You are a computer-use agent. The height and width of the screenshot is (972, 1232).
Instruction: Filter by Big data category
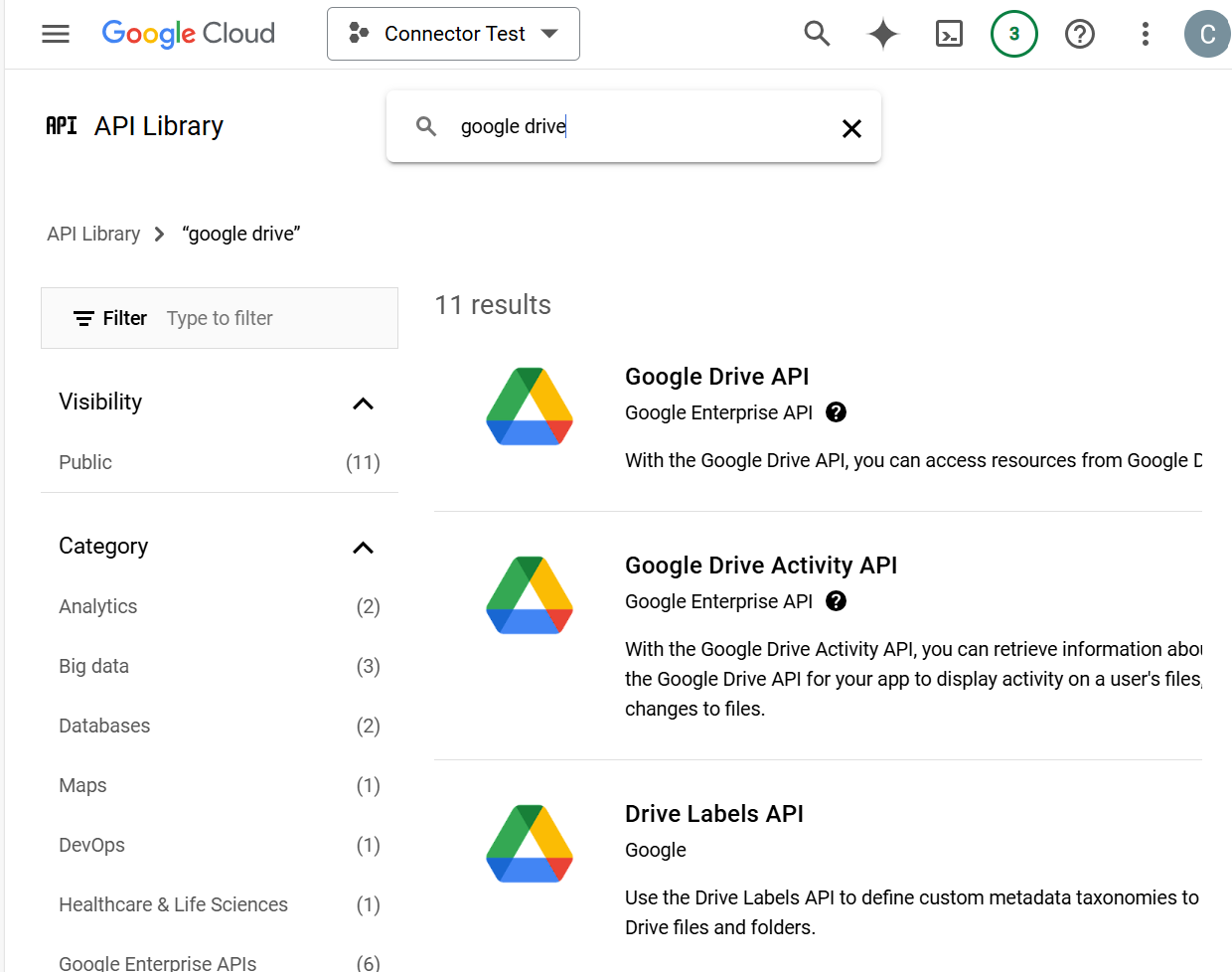219,666
